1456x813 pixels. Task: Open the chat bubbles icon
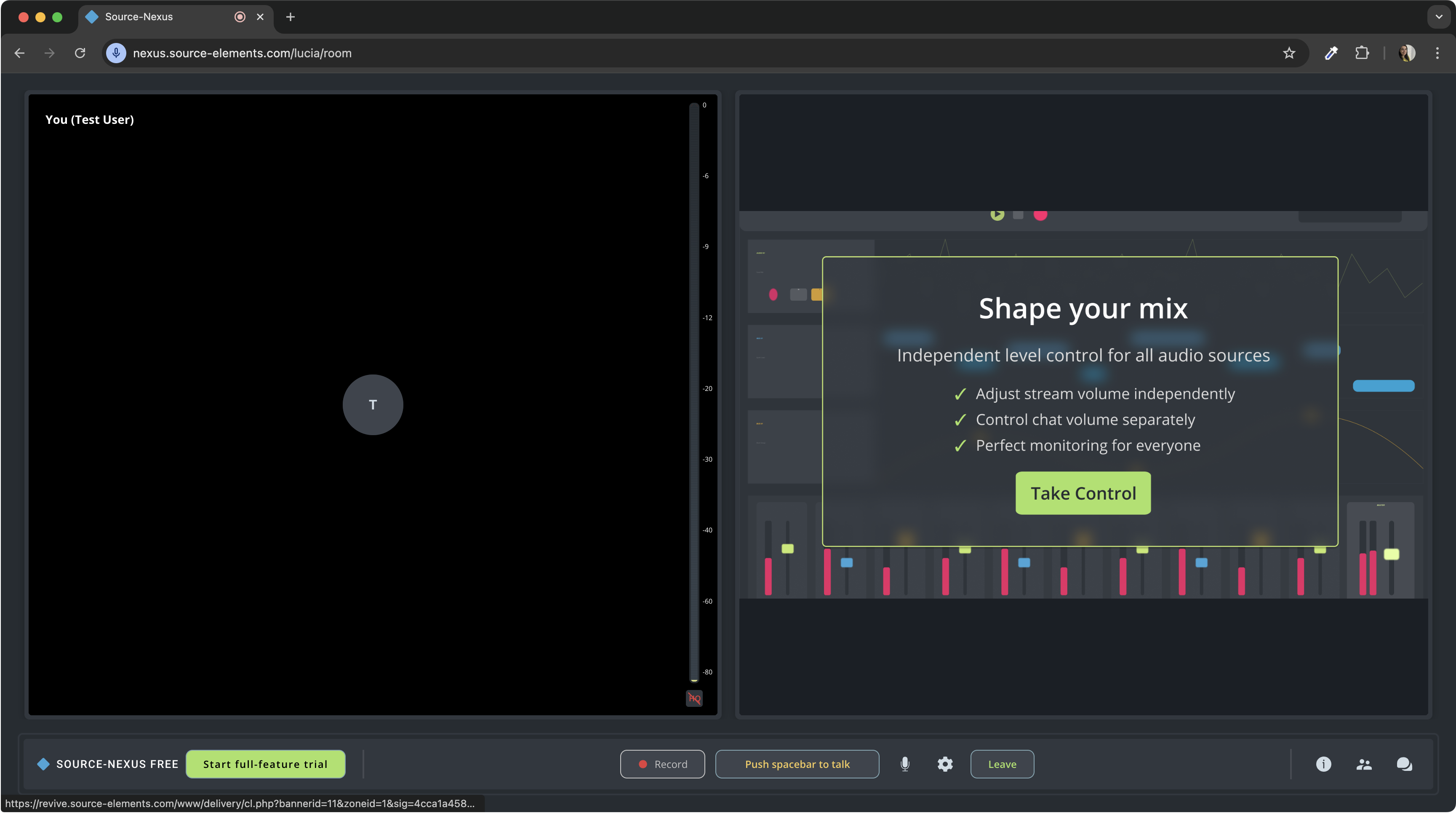[x=1405, y=764]
